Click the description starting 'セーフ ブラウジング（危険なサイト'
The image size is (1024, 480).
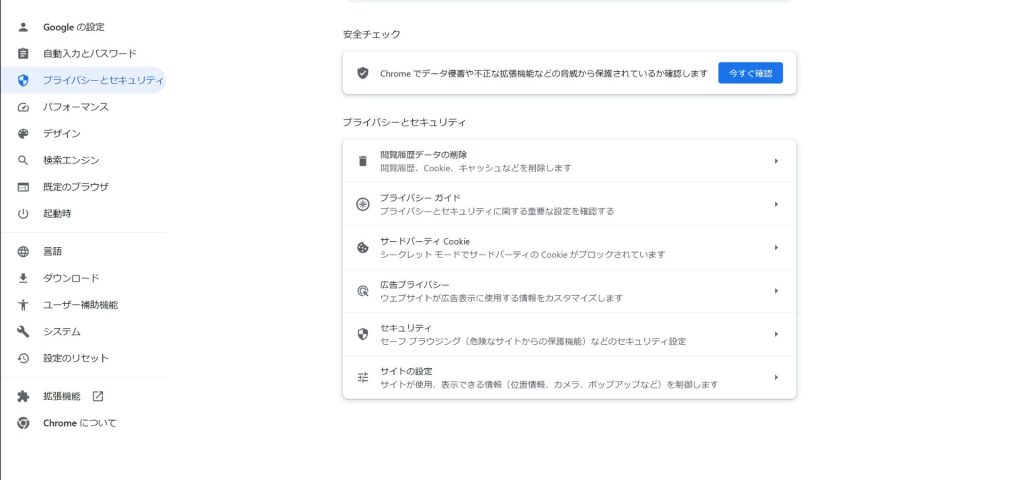pos(533,341)
